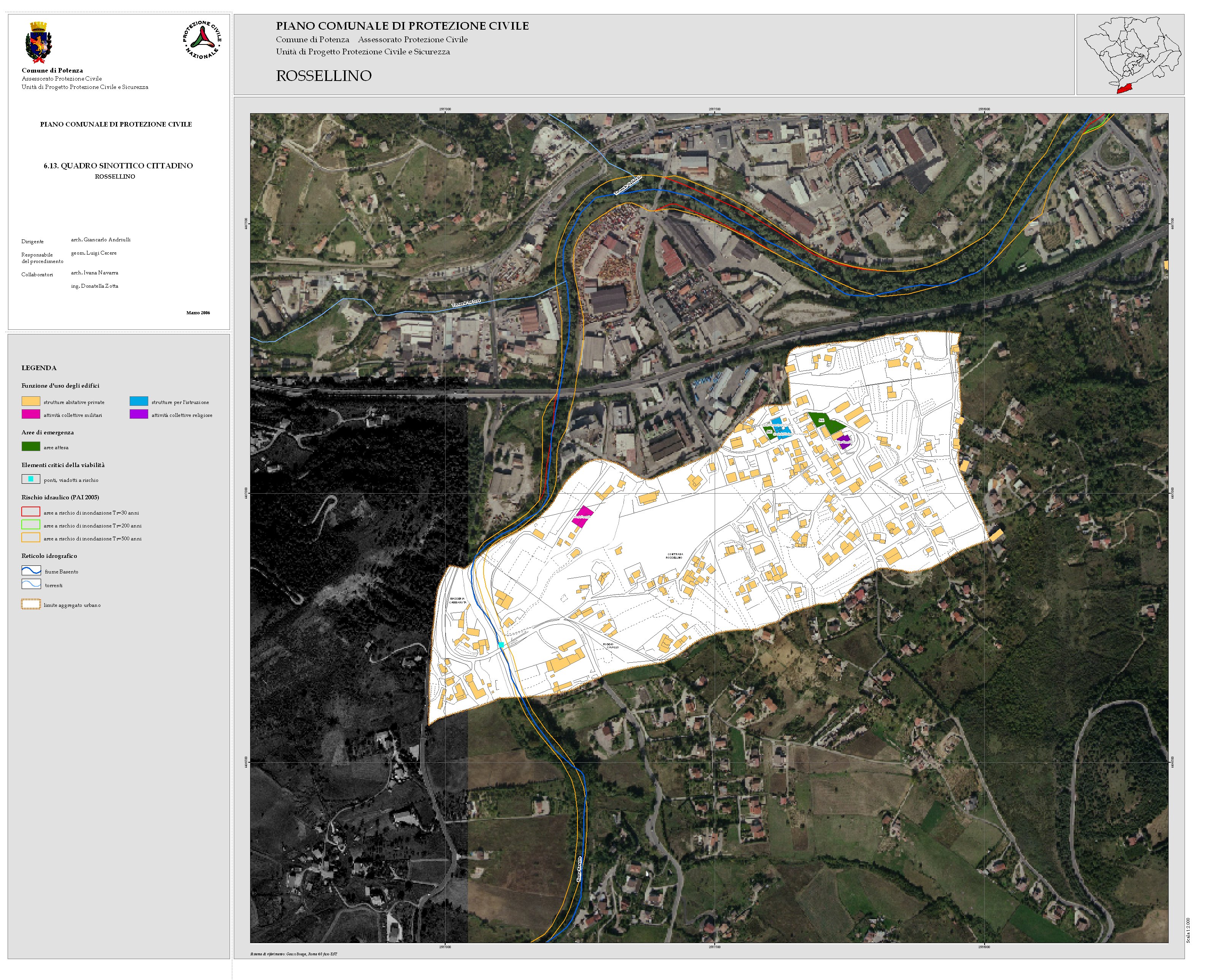Click the cyan bridge marker on the map
The height and width of the screenshot is (980, 1207).
click(501, 644)
